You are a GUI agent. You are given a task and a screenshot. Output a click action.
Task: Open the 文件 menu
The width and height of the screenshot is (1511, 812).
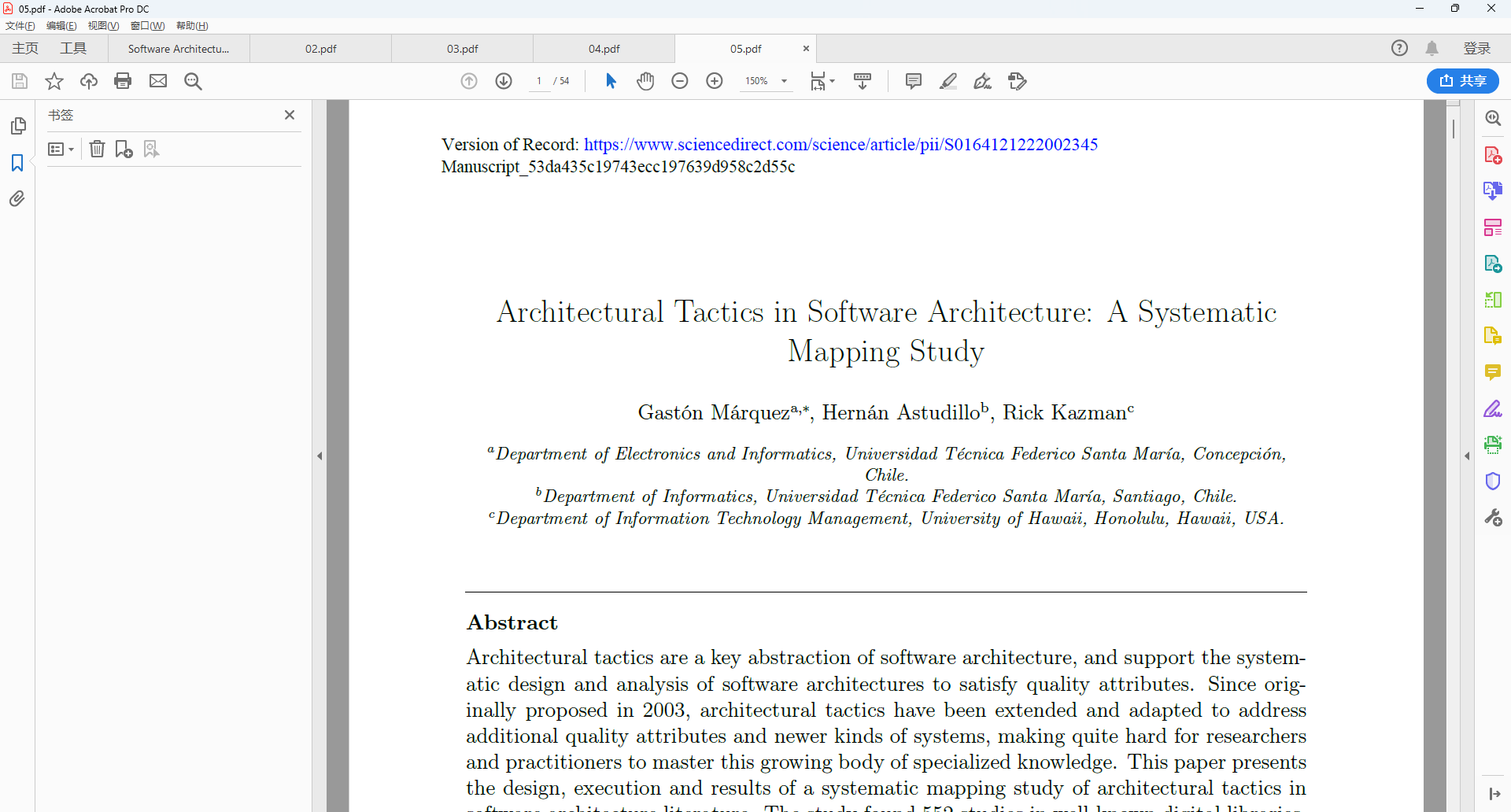click(x=20, y=26)
